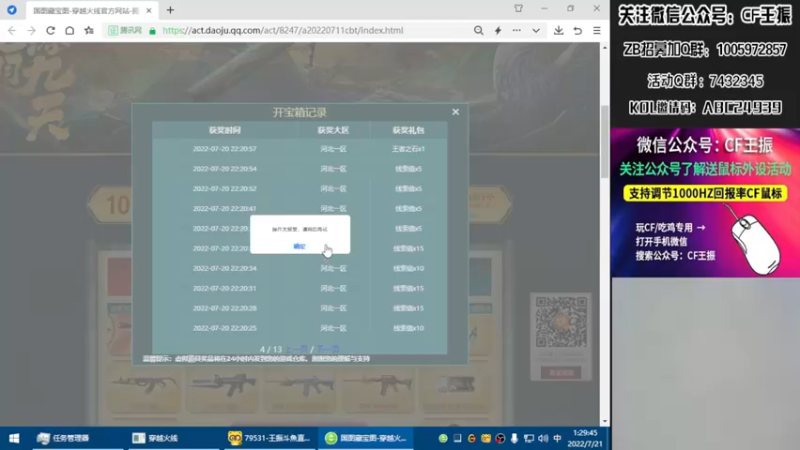Click the 获奖时间 column header
The height and width of the screenshot is (450, 800).
224,130
